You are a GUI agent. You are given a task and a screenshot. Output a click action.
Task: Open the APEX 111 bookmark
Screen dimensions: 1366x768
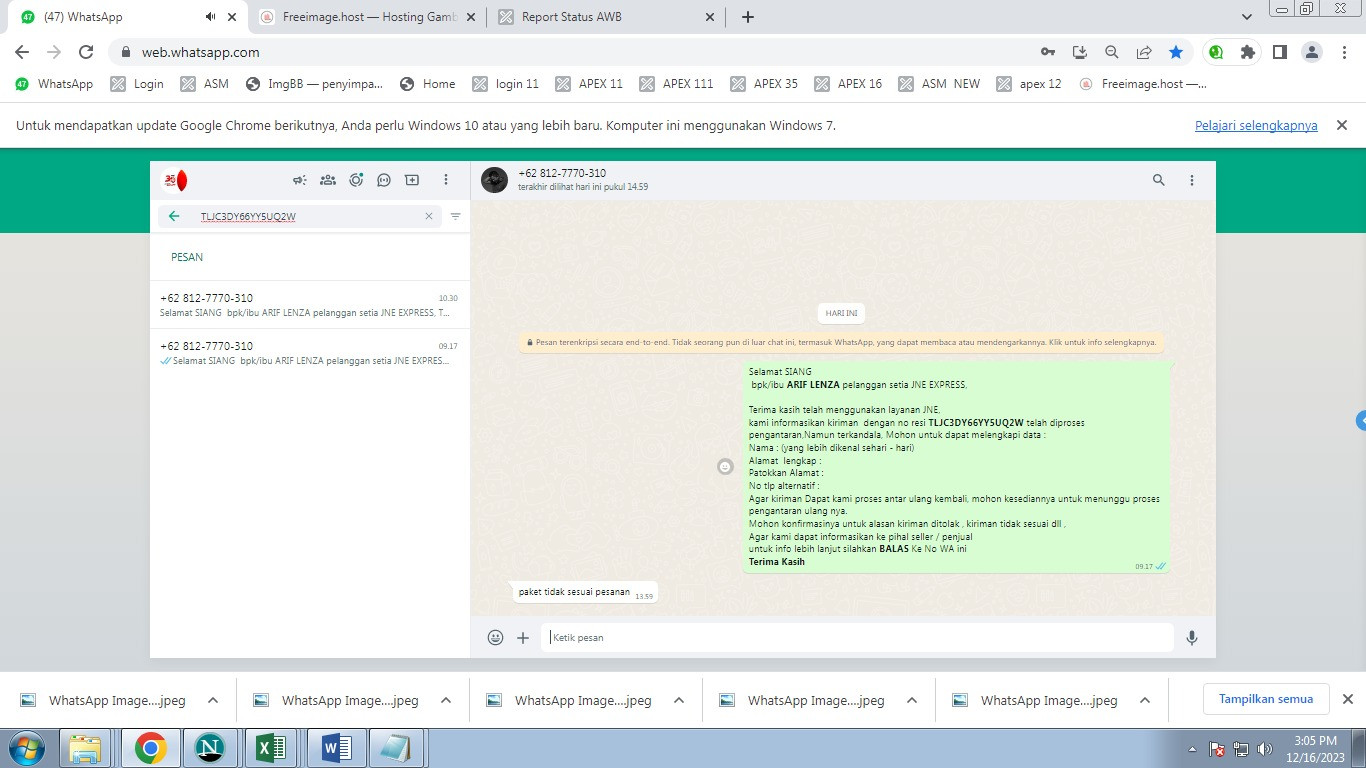[x=677, y=84]
